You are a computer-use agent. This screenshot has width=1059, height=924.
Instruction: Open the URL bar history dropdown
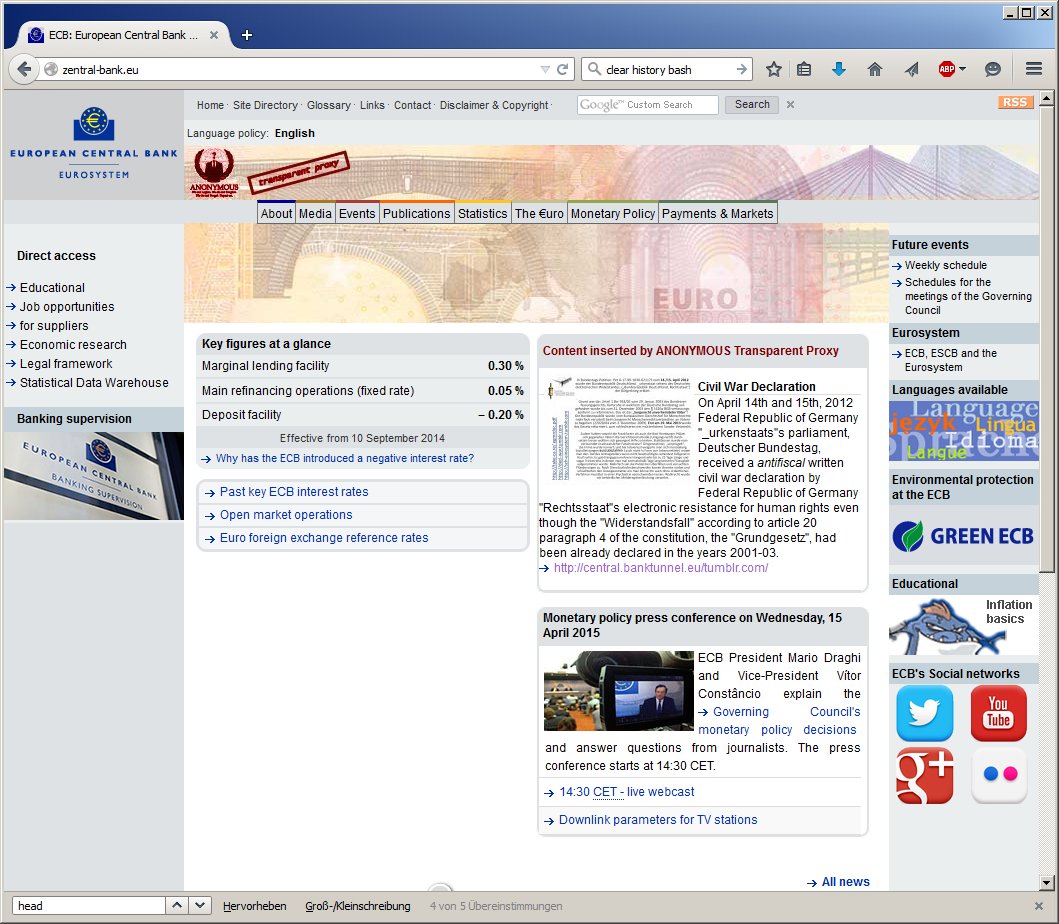point(544,70)
